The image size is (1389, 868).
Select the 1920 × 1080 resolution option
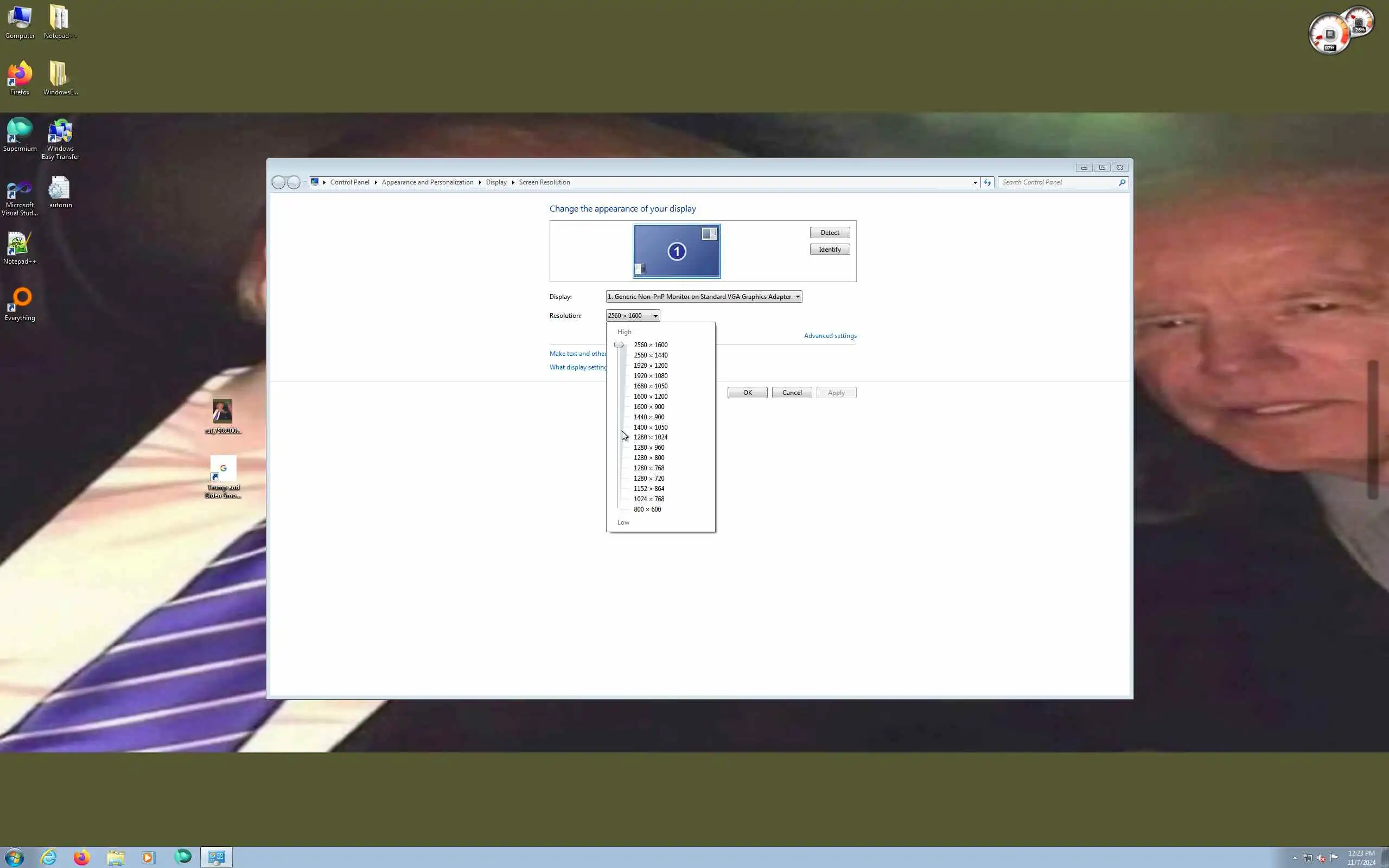point(651,376)
